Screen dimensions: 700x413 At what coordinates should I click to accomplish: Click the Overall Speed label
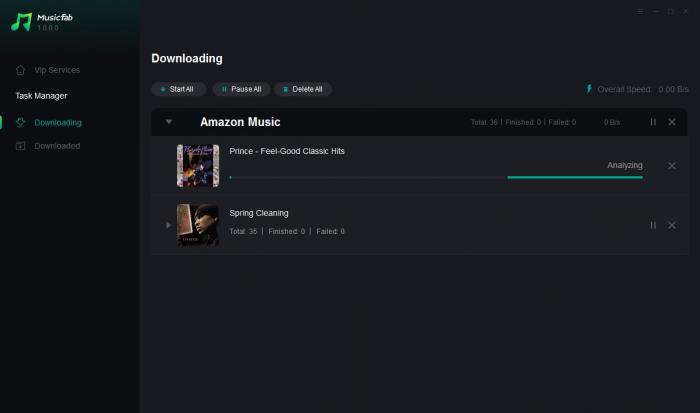(x=624, y=89)
